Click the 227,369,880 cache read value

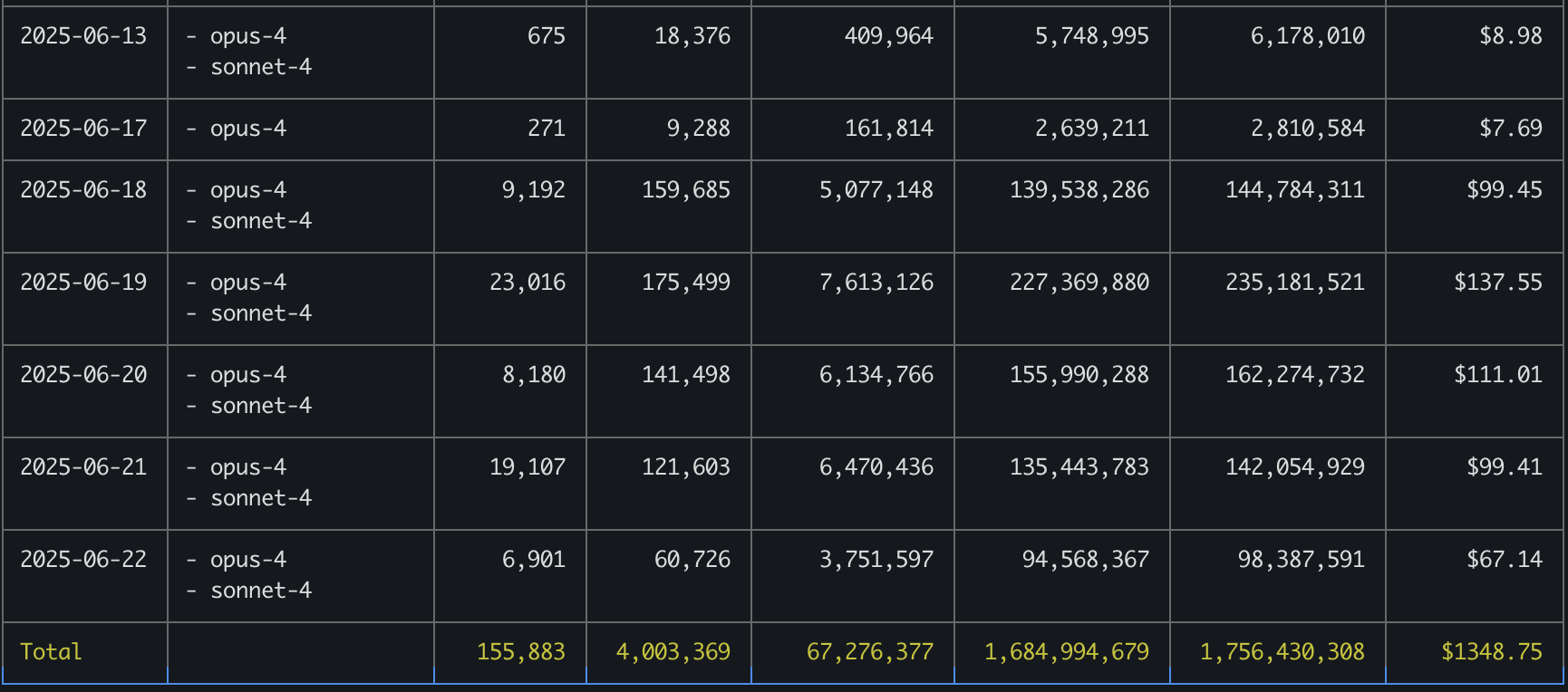pyautogui.click(x=1079, y=283)
